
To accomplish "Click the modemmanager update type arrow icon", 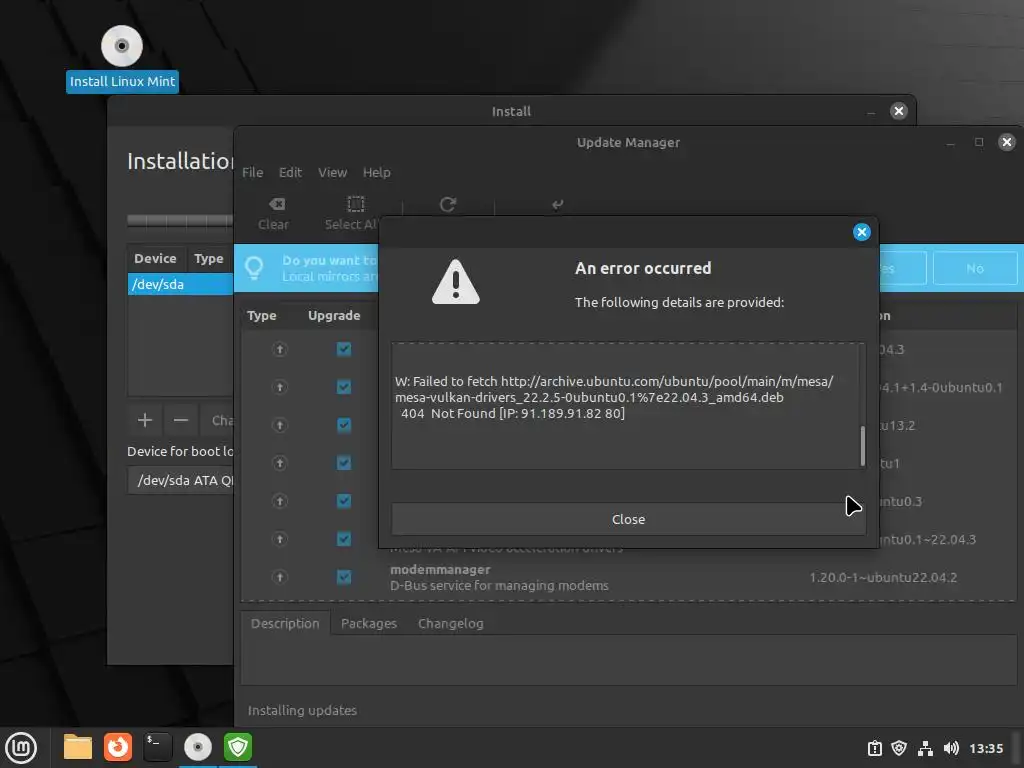I will click(280, 577).
